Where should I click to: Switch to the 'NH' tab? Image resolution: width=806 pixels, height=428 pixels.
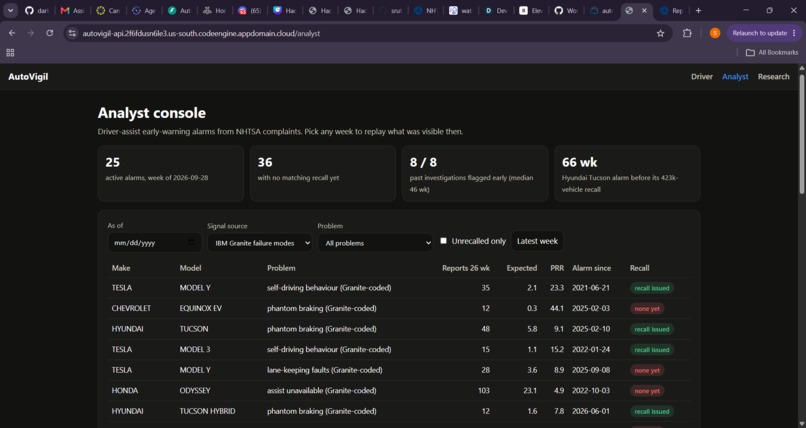426,10
